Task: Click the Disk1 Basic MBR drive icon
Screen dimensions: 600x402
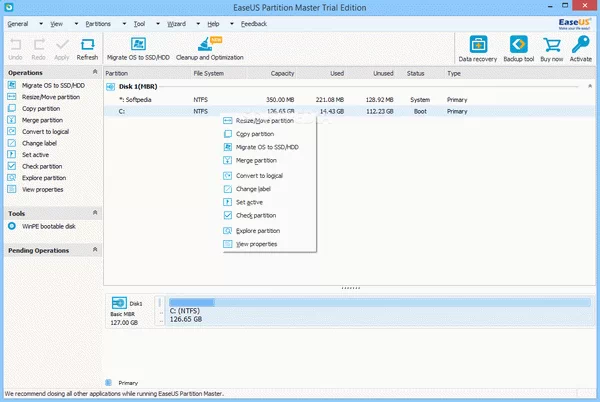Action: tap(119, 303)
